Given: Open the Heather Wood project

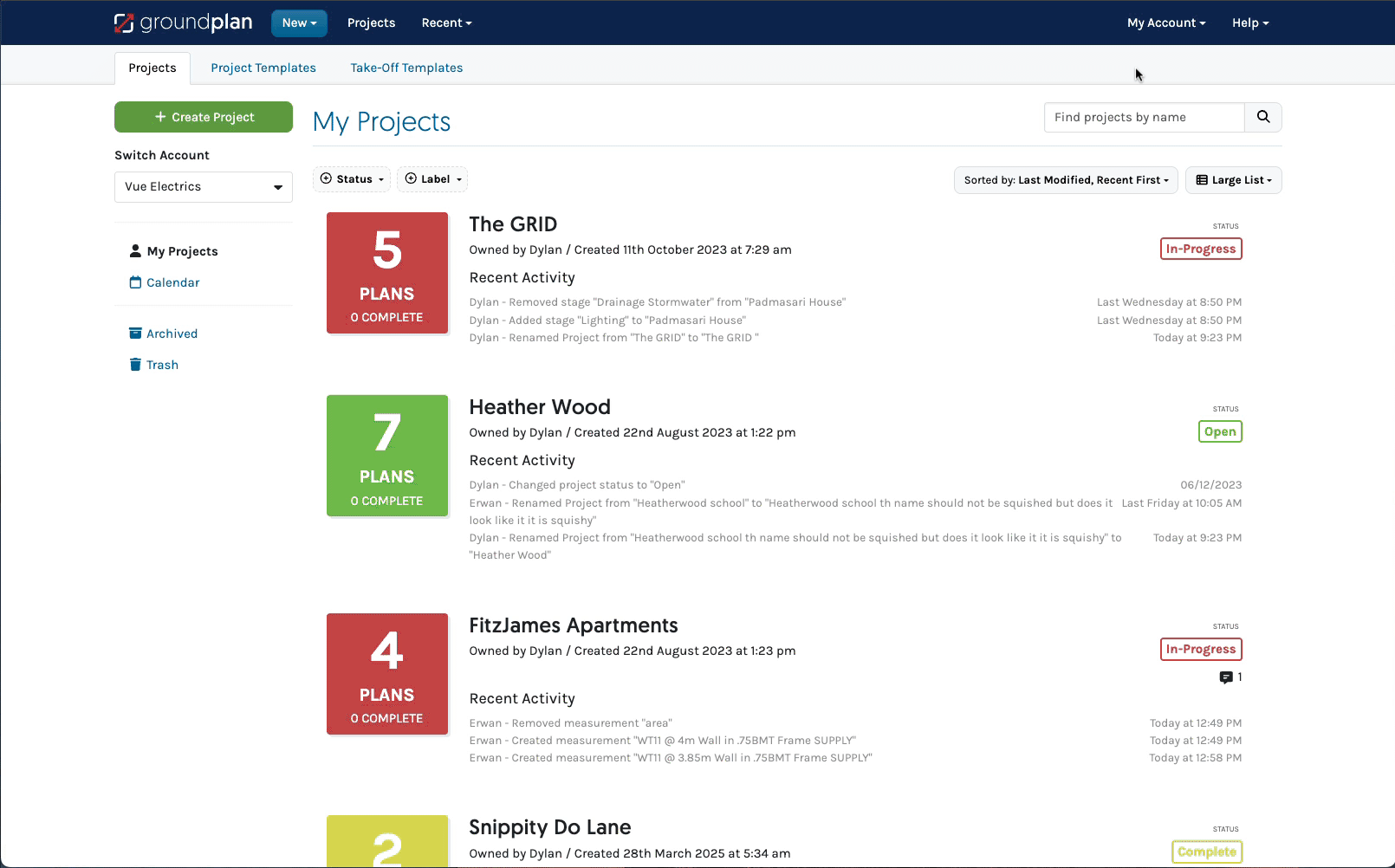Looking at the screenshot, I should coord(539,406).
